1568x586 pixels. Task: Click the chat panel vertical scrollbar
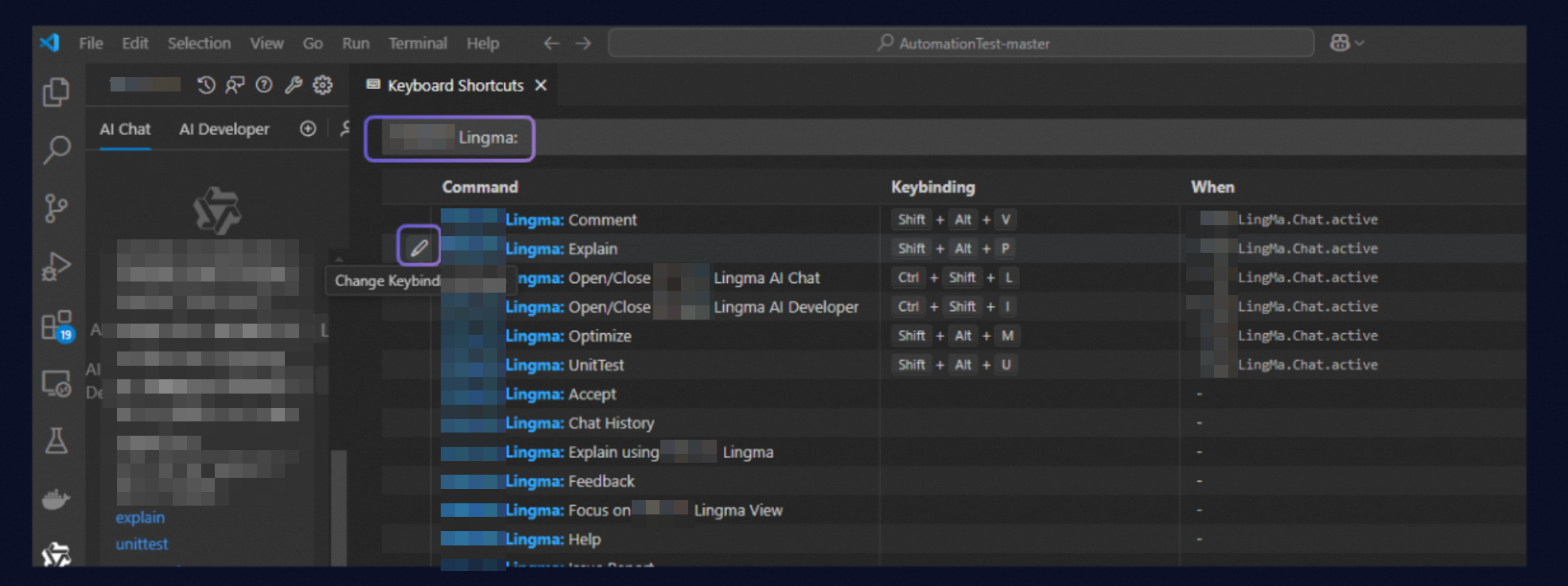click(339, 507)
